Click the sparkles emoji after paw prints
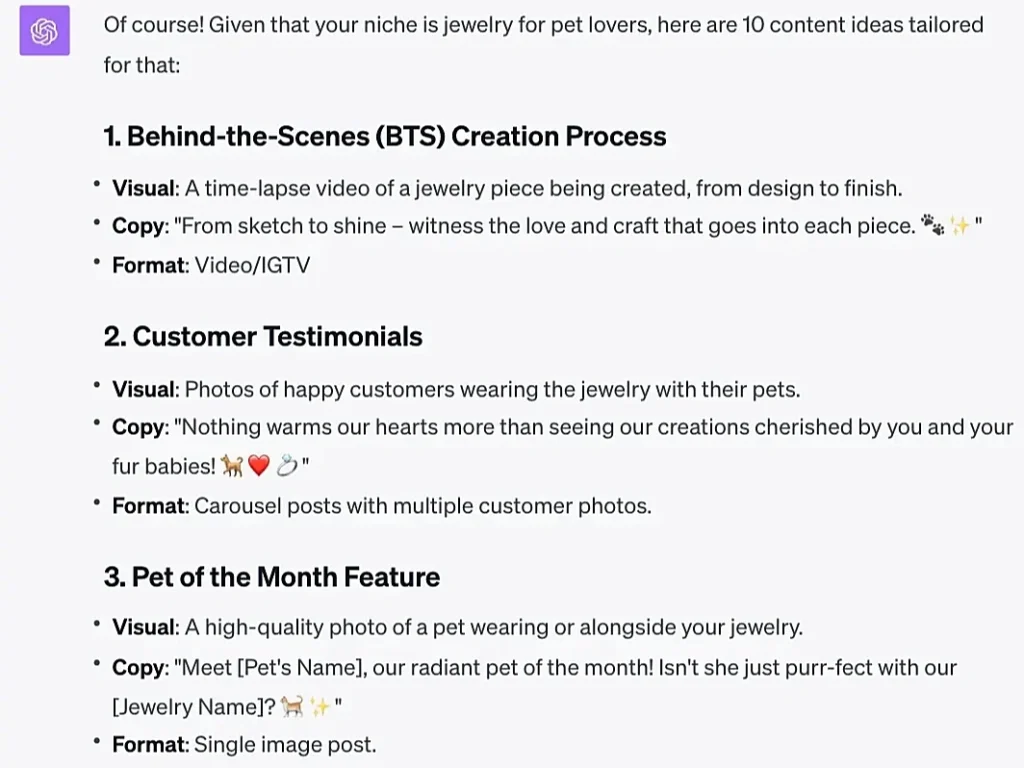Image resolution: width=1024 pixels, height=768 pixels. click(x=959, y=225)
